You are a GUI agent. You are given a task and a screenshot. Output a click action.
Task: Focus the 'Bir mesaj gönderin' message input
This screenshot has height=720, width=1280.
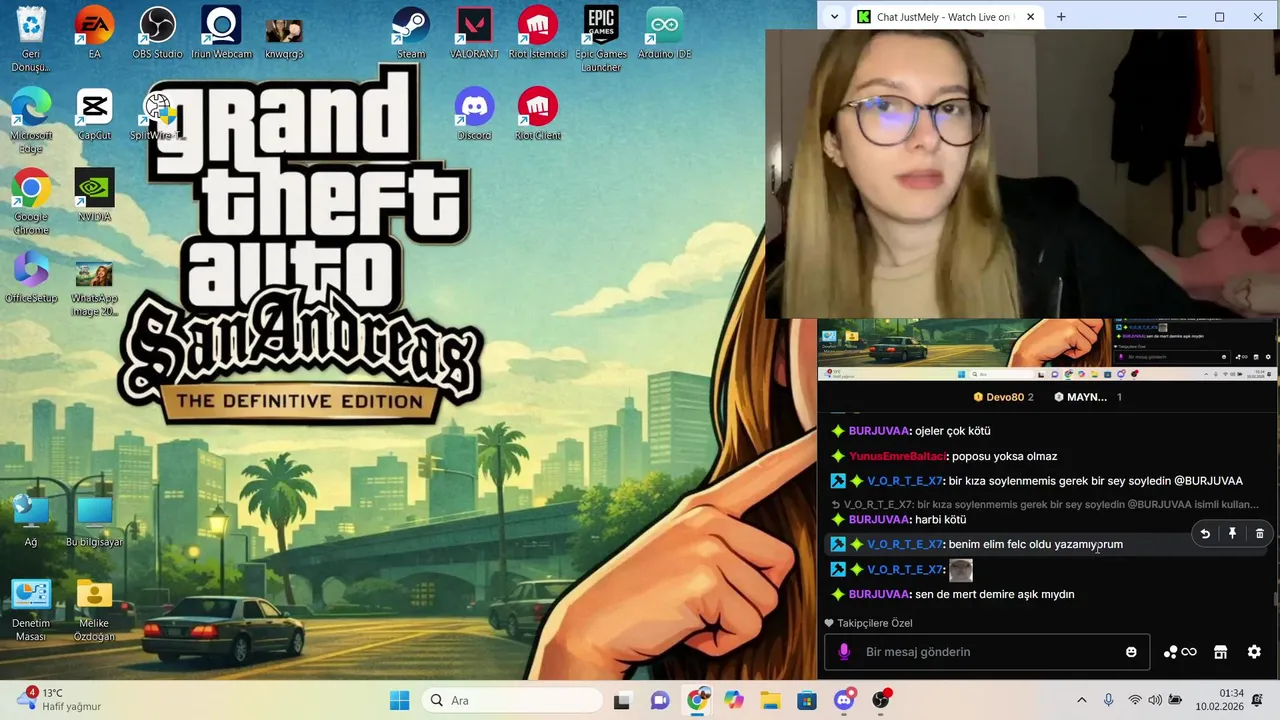[x=987, y=652]
